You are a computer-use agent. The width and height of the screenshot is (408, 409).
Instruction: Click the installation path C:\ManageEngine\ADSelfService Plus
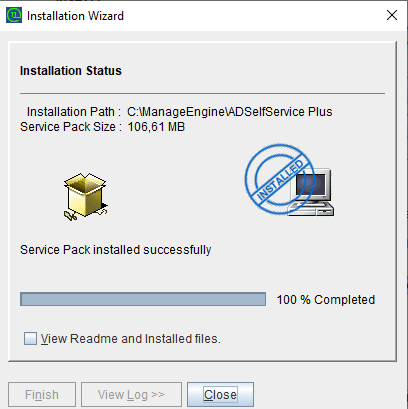[x=230, y=112]
